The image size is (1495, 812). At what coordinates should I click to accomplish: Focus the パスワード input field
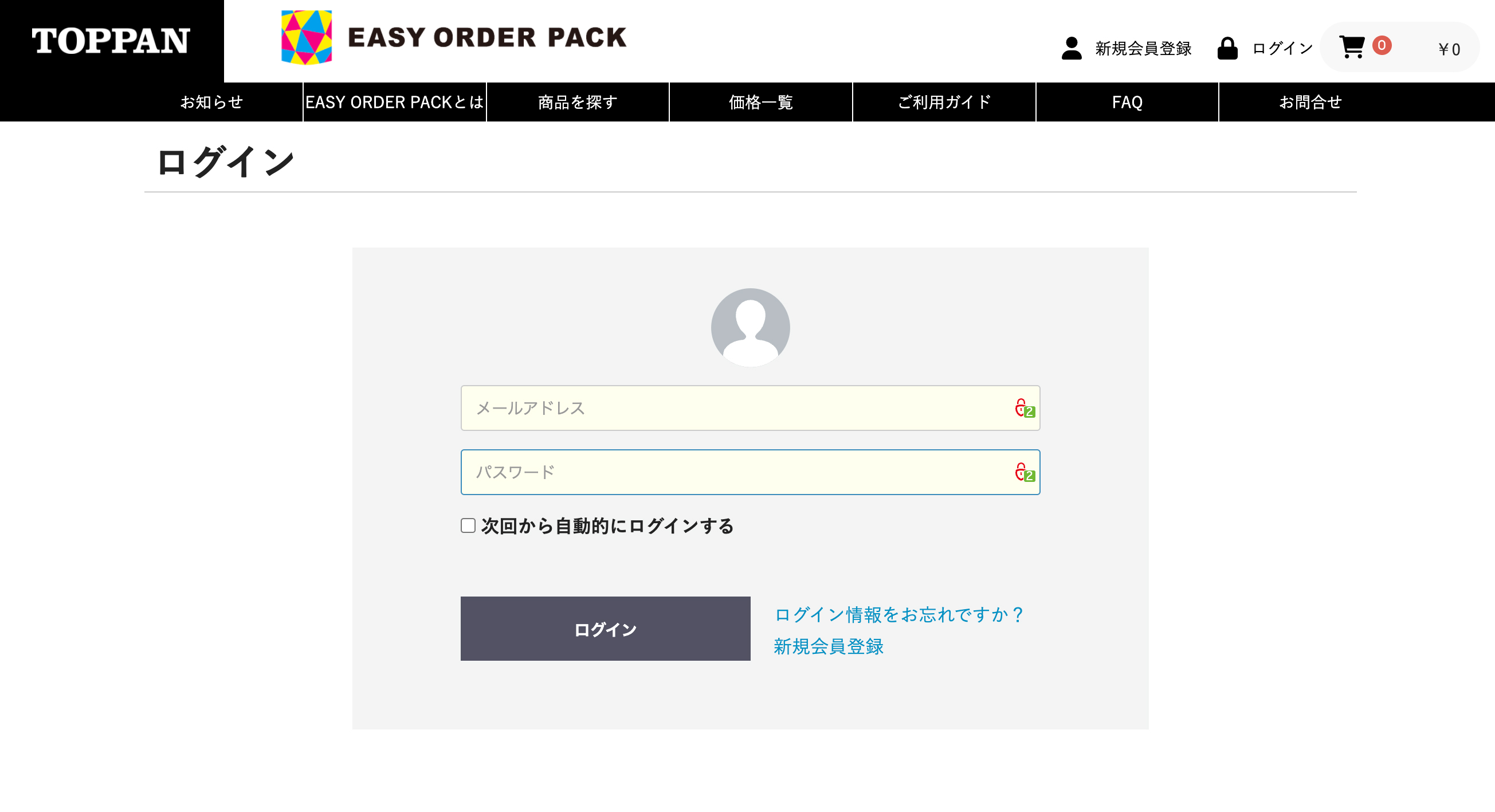point(750,472)
